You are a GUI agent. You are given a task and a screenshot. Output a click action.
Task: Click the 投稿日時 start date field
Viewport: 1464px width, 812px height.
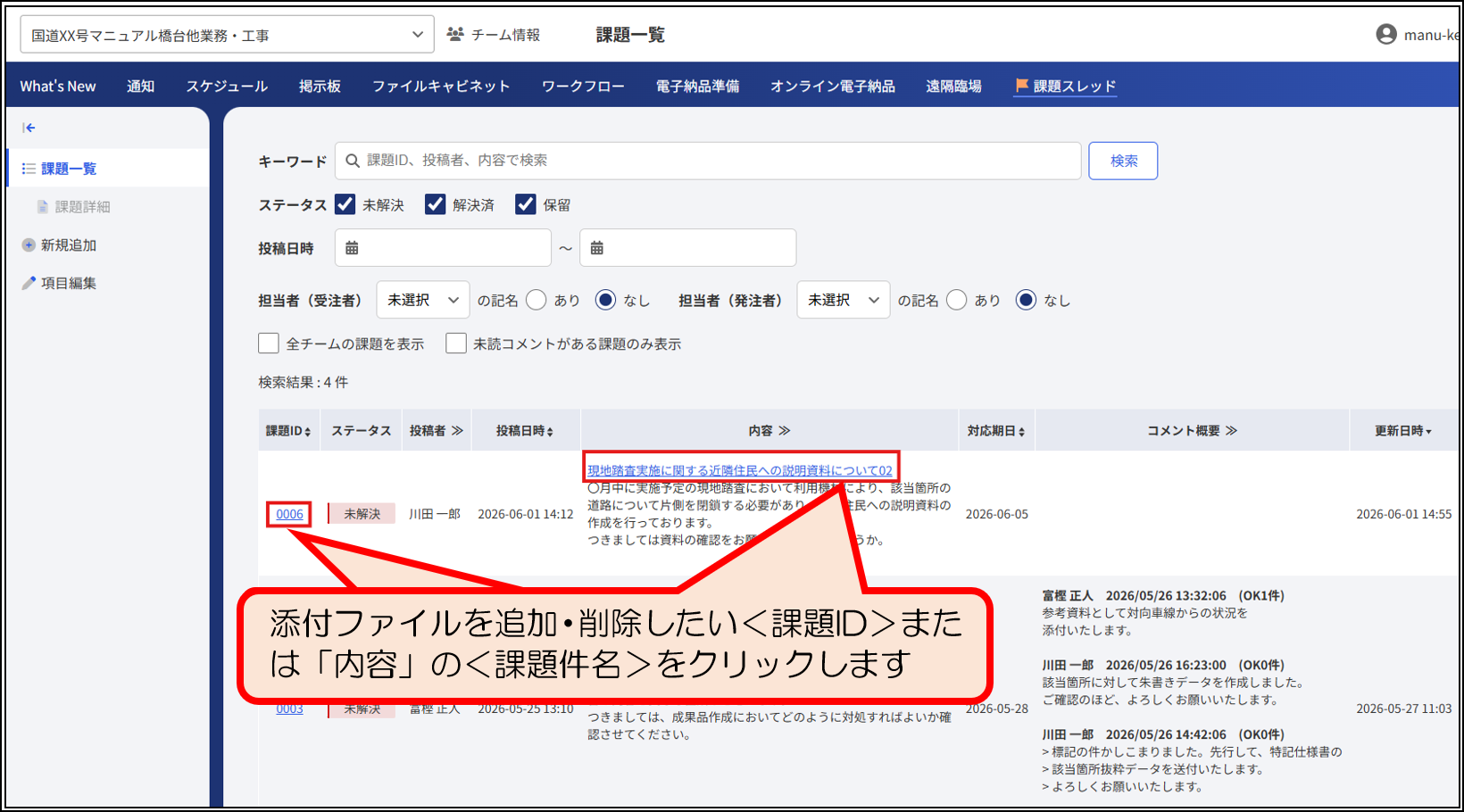click(443, 248)
